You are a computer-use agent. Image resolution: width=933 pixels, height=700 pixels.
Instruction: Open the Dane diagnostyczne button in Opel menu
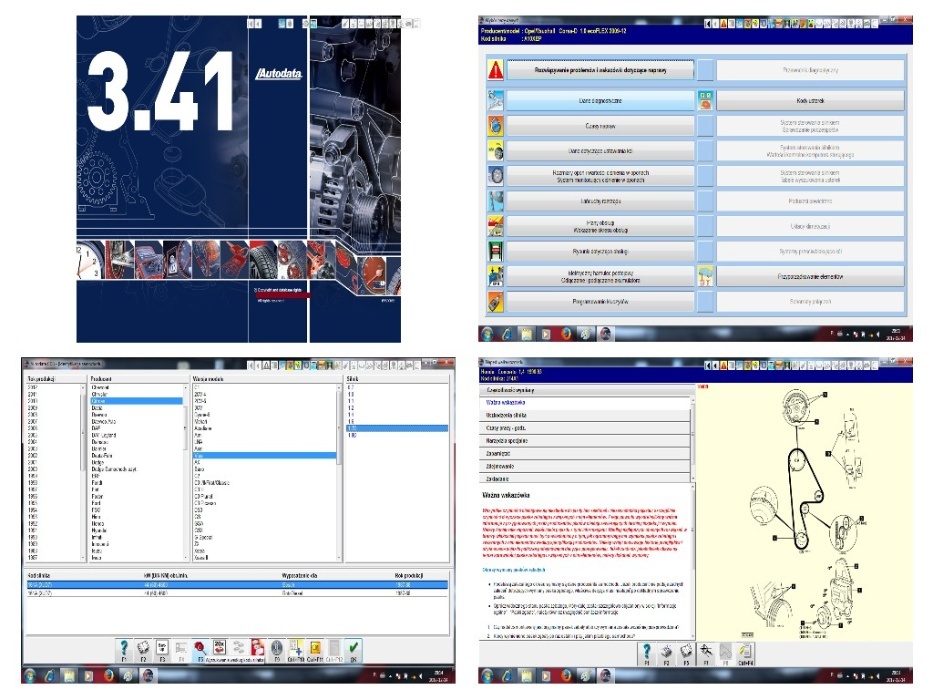[600, 101]
